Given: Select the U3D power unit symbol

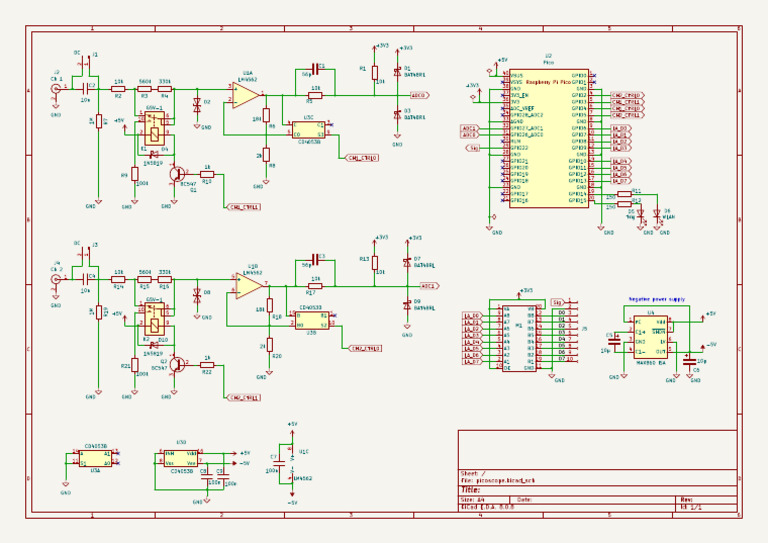Looking at the screenshot, I should point(181,458).
